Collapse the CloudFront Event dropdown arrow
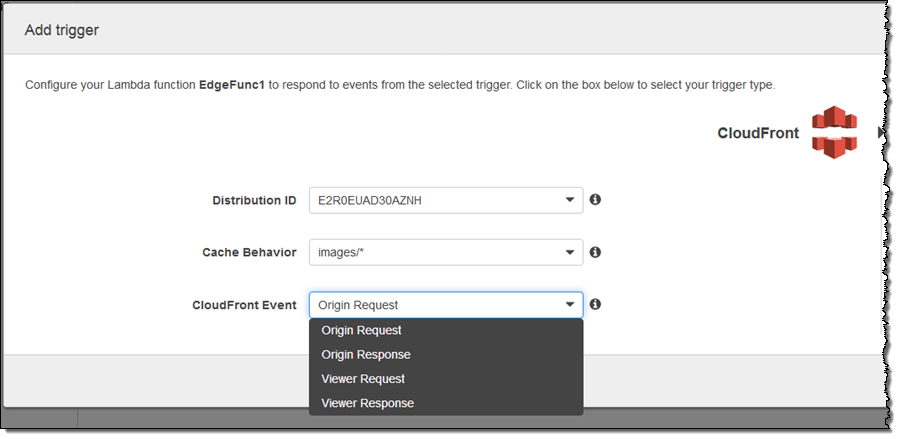 570,305
